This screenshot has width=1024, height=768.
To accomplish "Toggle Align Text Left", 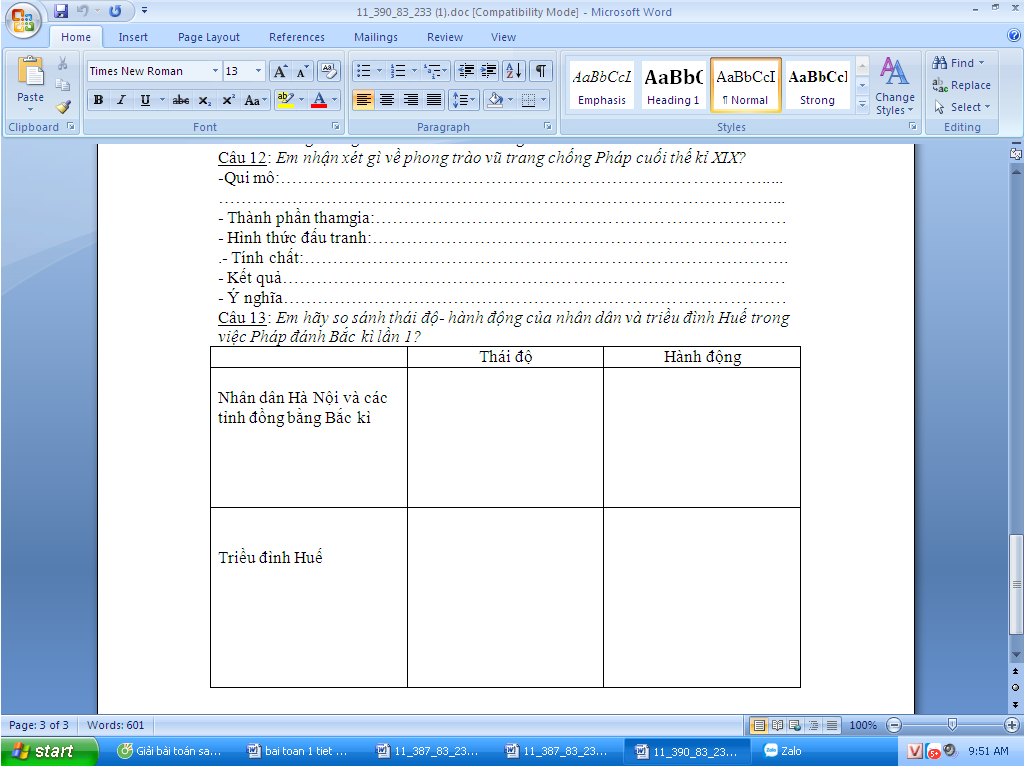I will point(363,99).
